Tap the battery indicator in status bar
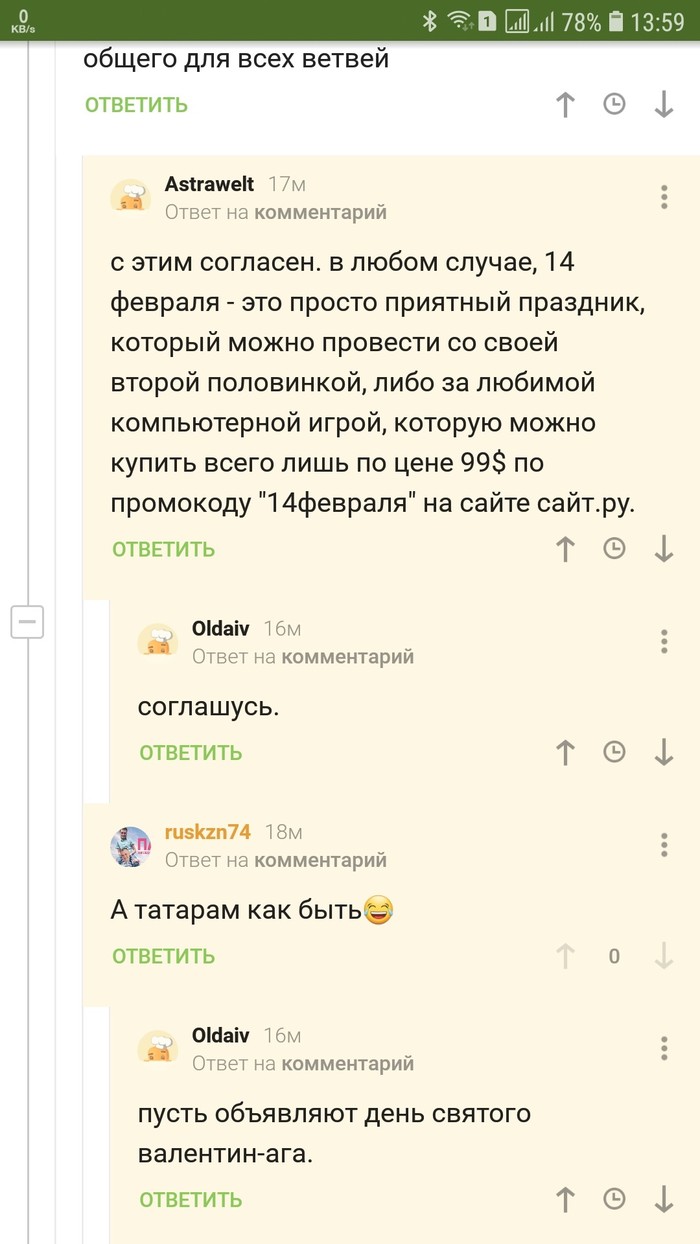The width and height of the screenshot is (700, 1244). pyautogui.click(x=617, y=21)
